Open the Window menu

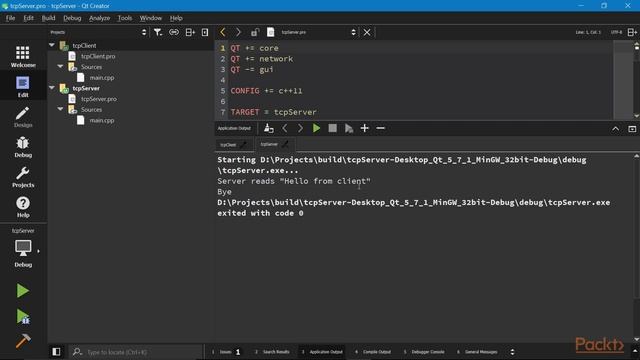[151, 18]
